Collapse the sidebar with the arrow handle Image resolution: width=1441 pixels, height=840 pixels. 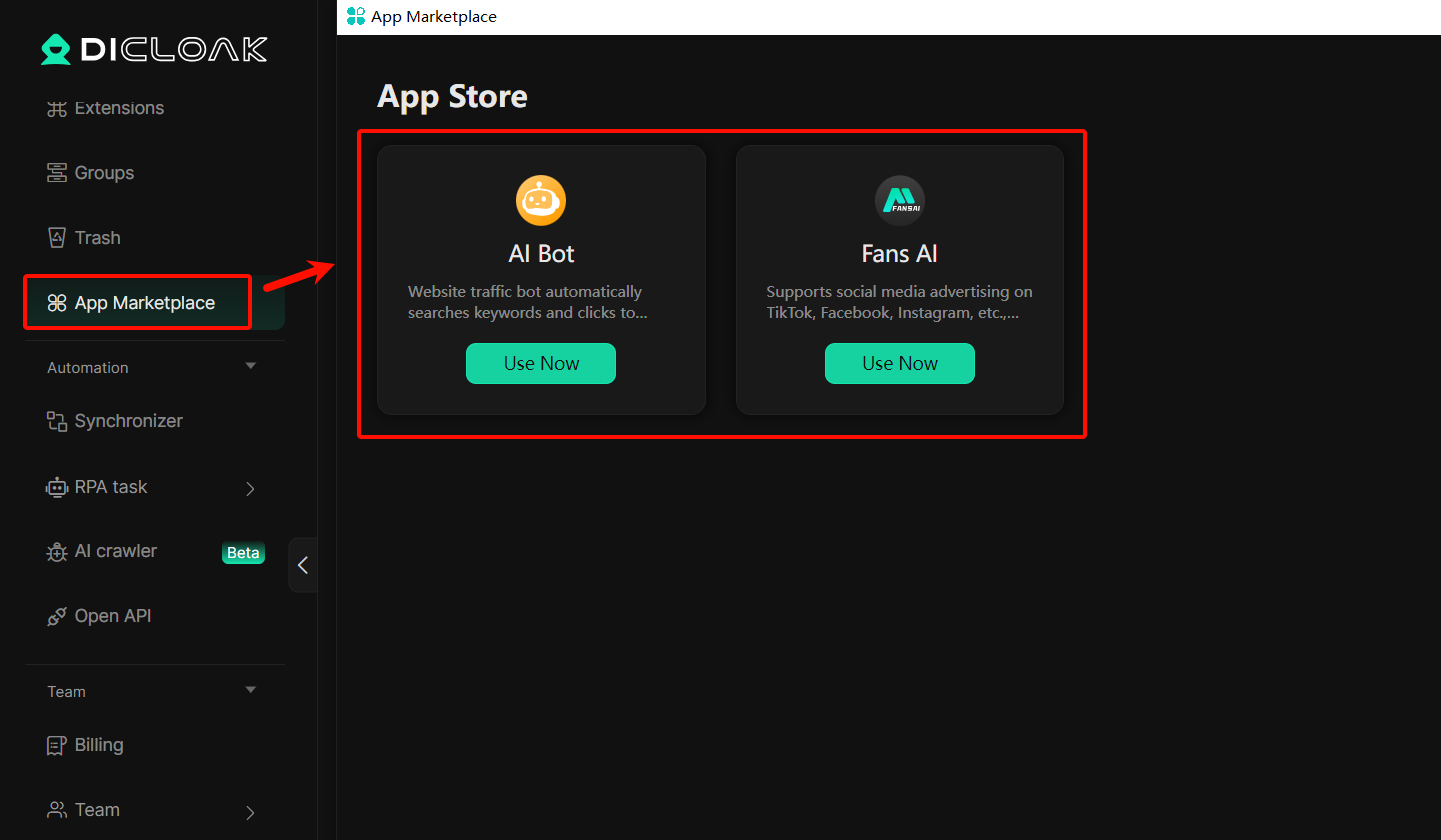(x=302, y=565)
